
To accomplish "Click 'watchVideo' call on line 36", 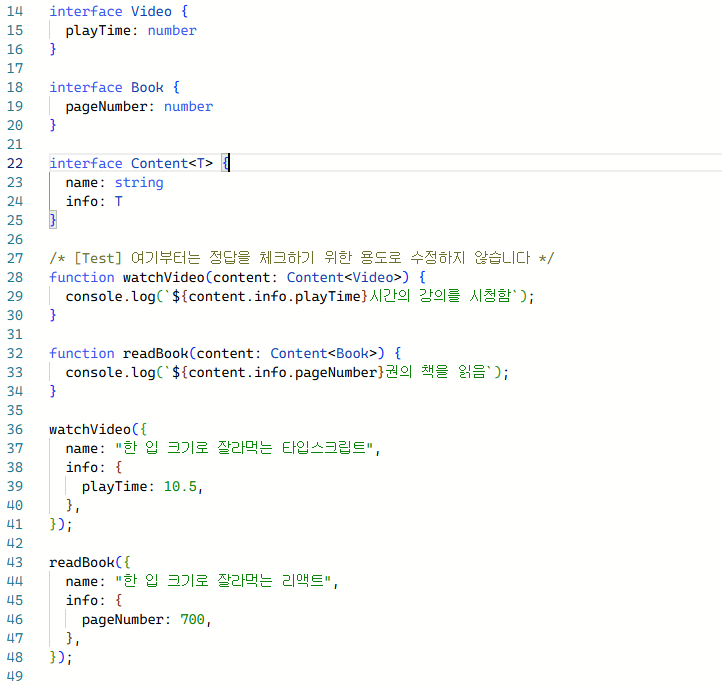I will pyautogui.click(x=90, y=429).
